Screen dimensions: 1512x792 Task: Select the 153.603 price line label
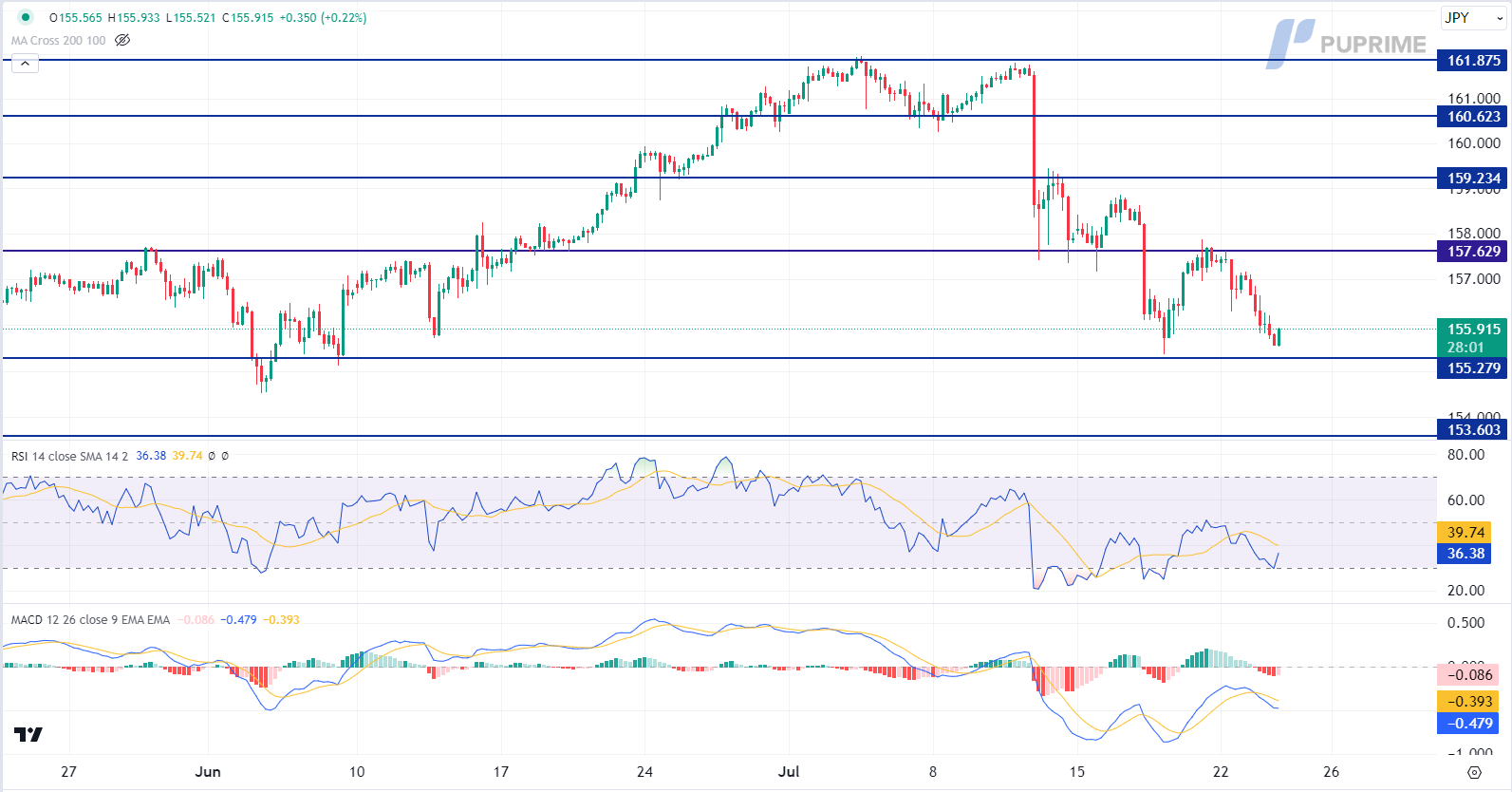click(x=1472, y=429)
